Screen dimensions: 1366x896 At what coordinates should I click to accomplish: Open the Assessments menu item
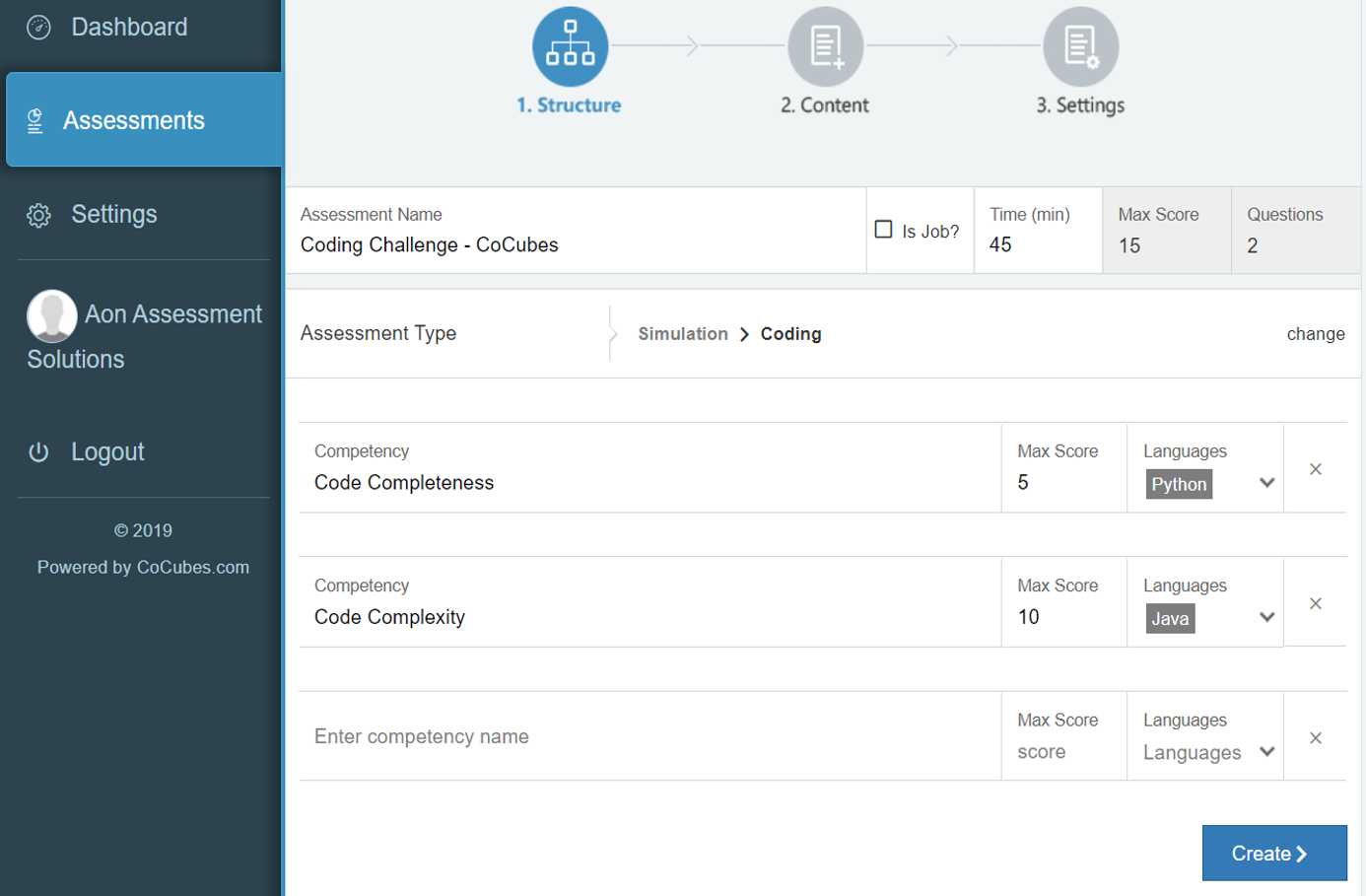(x=145, y=119)
